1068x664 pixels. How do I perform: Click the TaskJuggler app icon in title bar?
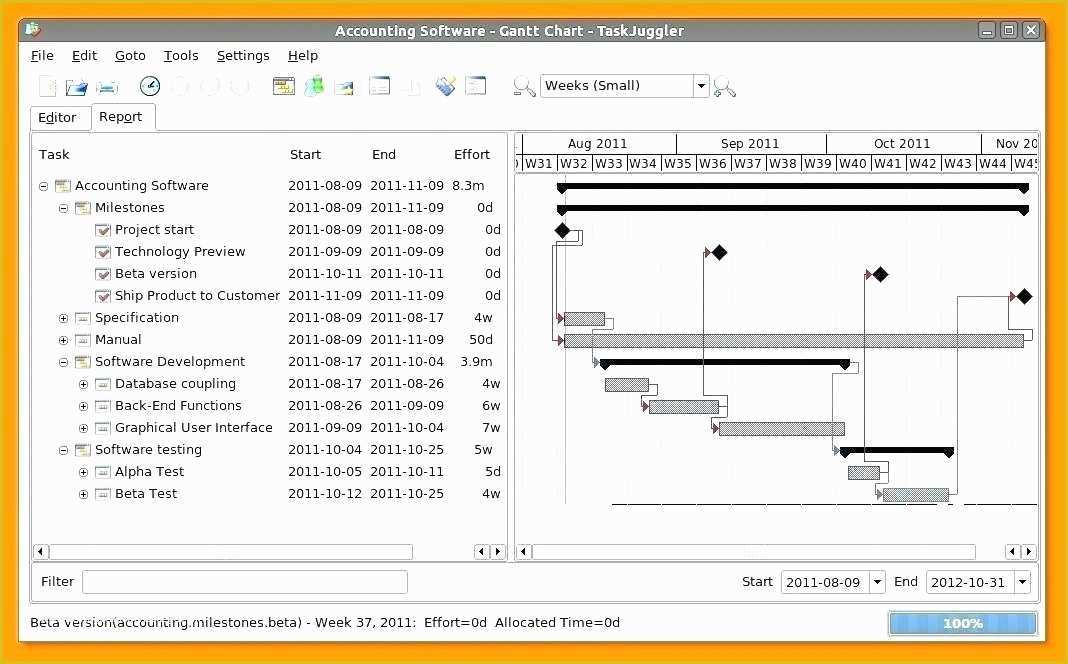[33, 29]
